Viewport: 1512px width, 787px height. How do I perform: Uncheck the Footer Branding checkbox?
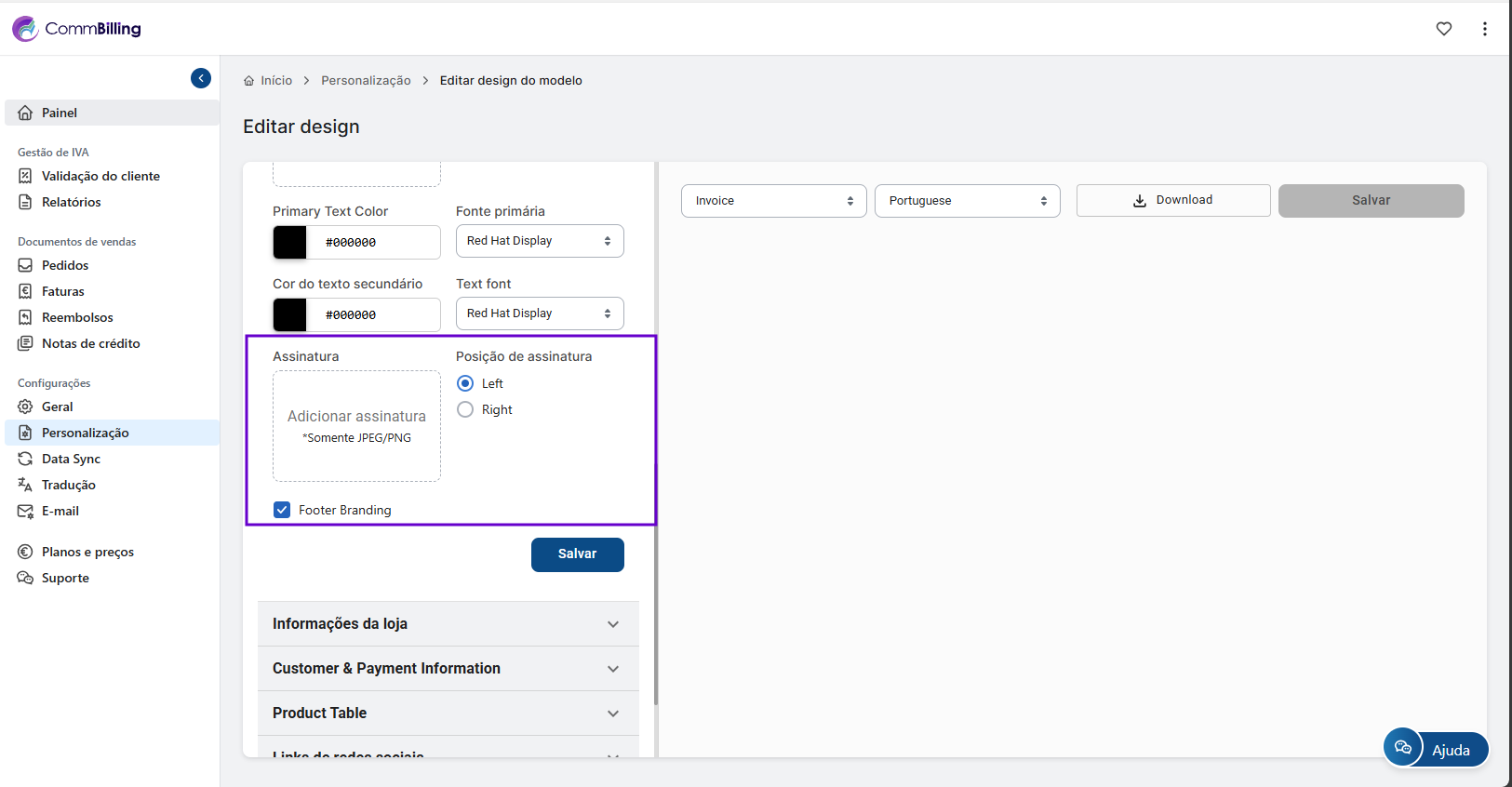coord(282,510)
